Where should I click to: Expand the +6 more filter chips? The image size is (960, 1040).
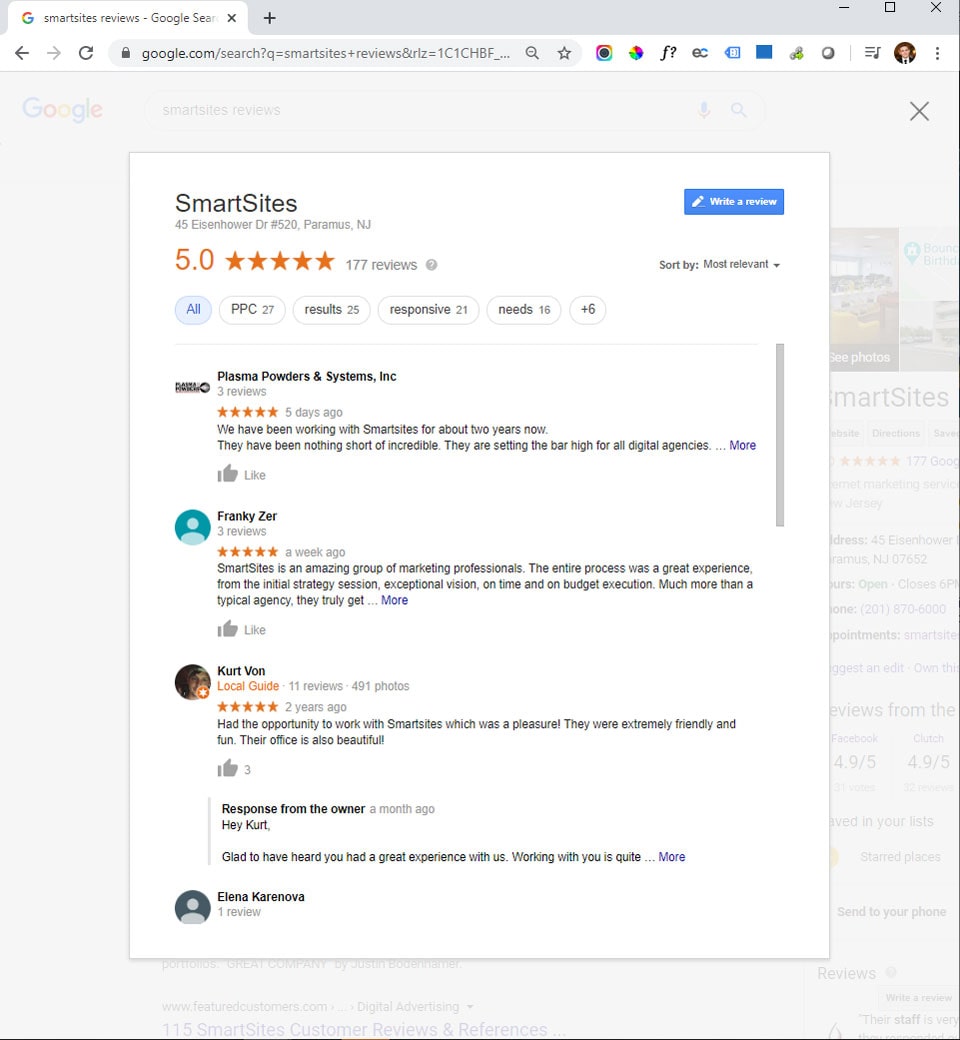pyautogui.click(x=587, y=310)
